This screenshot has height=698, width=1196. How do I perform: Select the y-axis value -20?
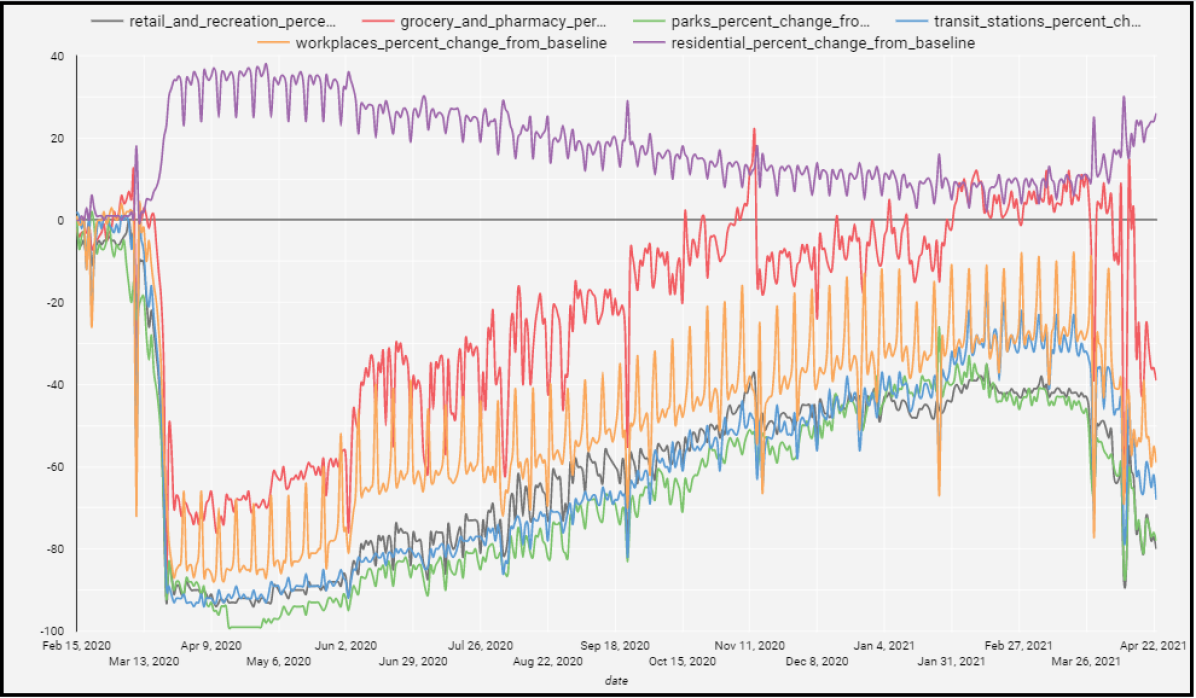click(x=56, y=302)
